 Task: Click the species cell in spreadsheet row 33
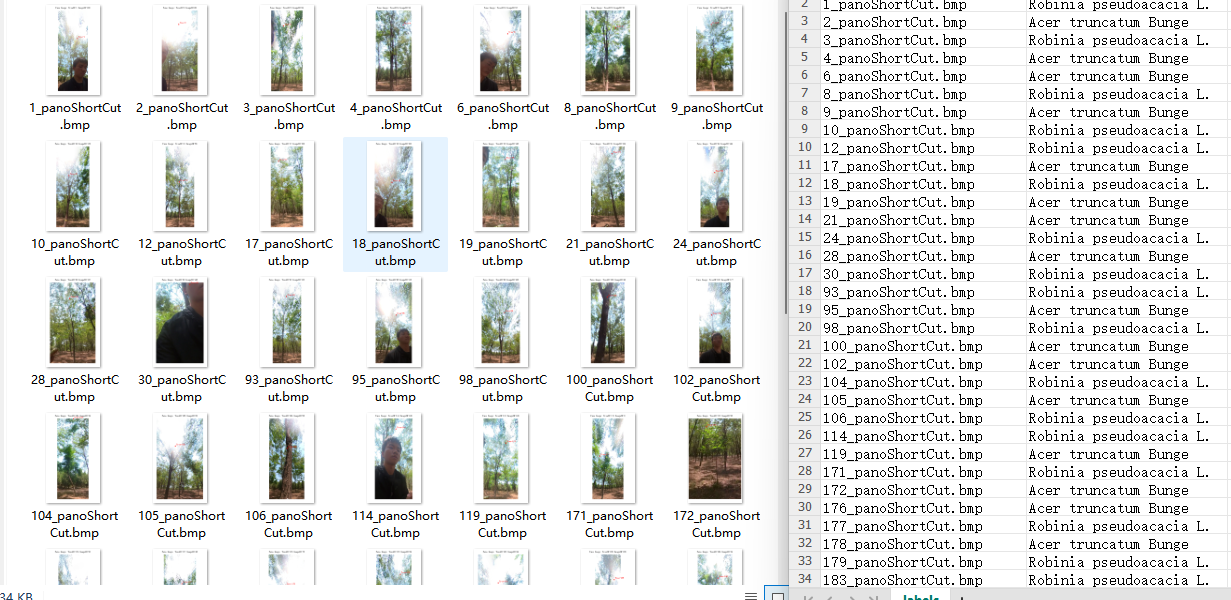1128,561
